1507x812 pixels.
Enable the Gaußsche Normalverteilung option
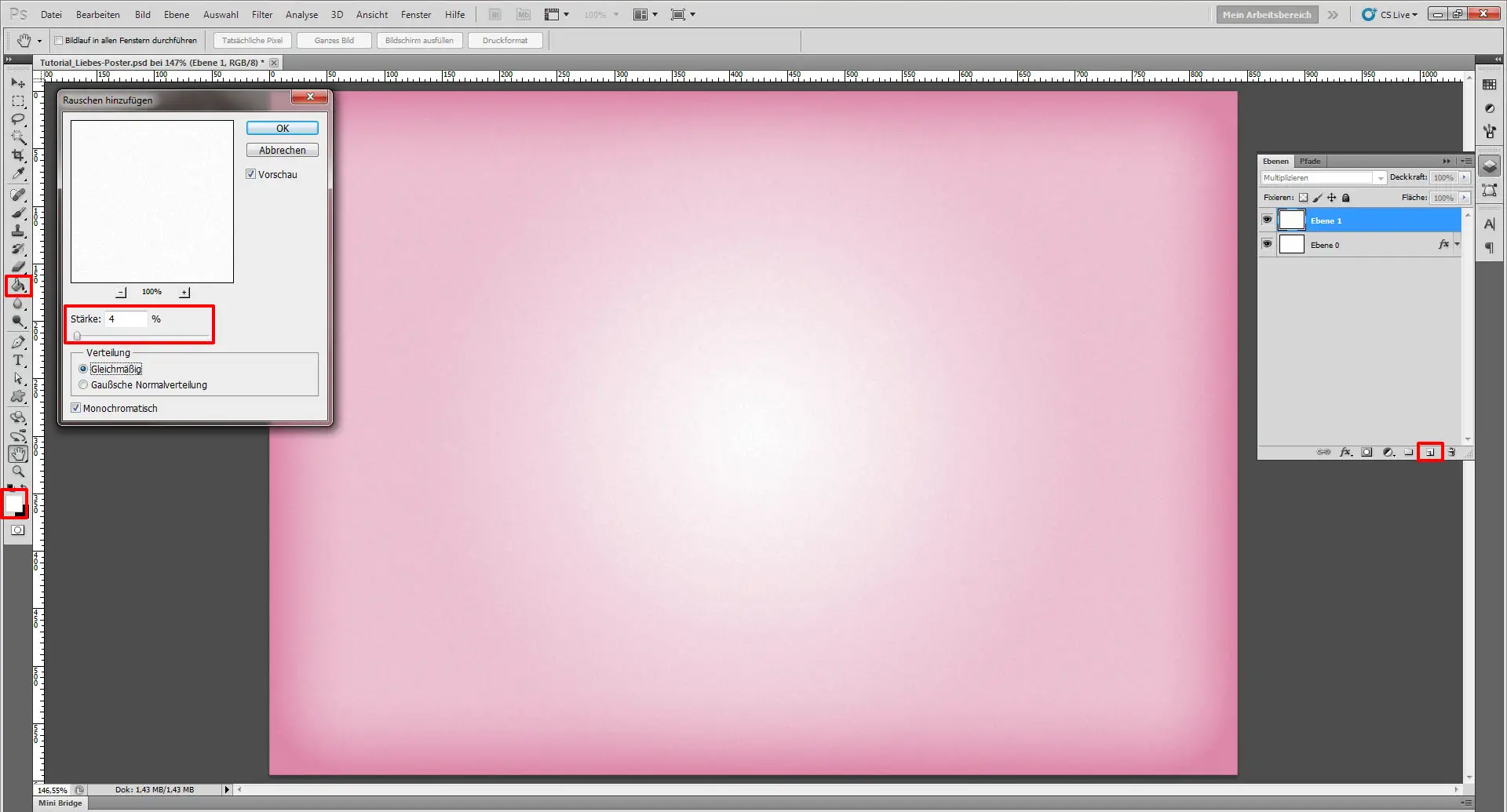pos(83,384)
